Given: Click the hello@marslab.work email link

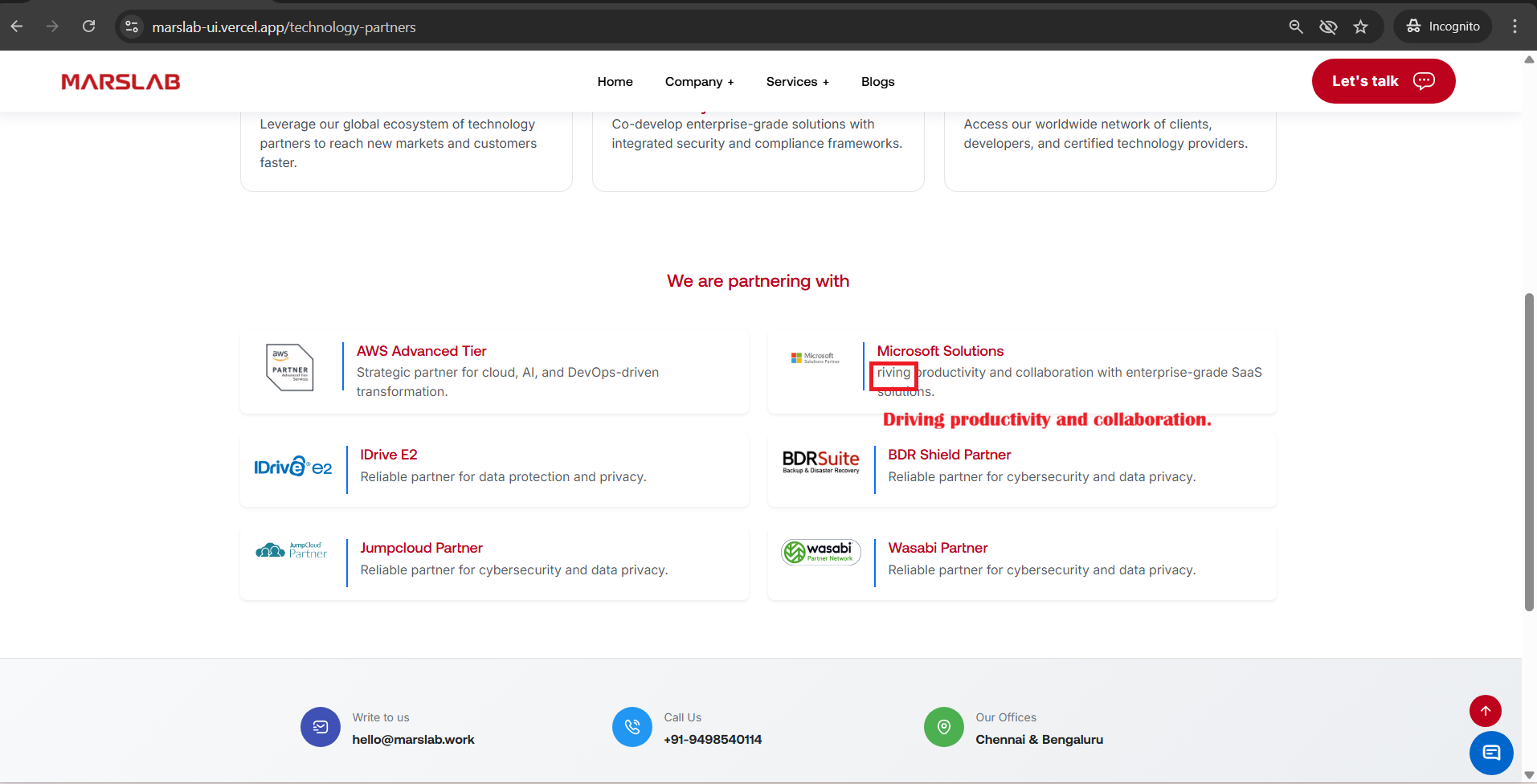Looking at the screenshot, I should (x=413, y=740).
